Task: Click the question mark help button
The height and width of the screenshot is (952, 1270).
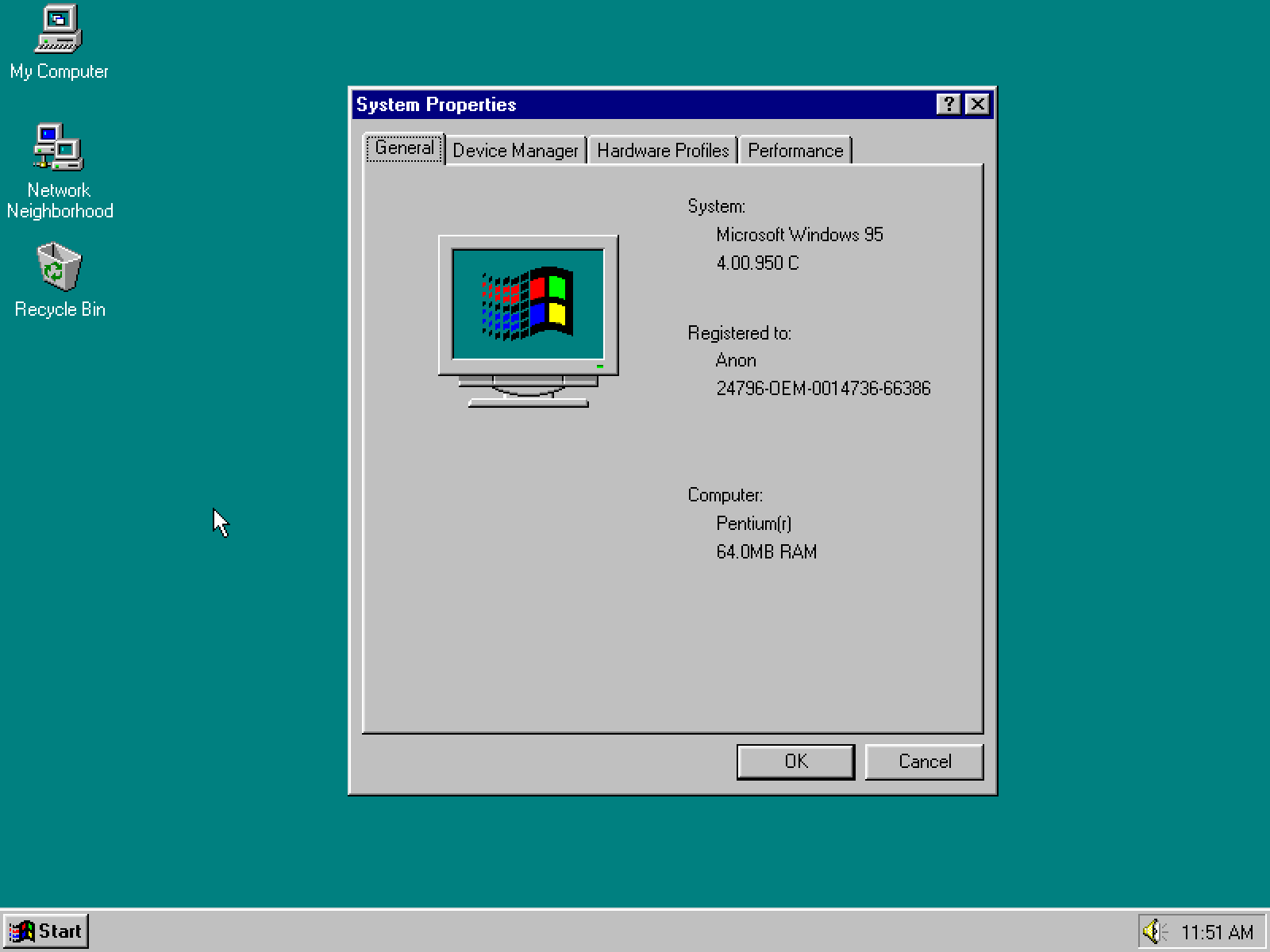Action: point(949,104)
